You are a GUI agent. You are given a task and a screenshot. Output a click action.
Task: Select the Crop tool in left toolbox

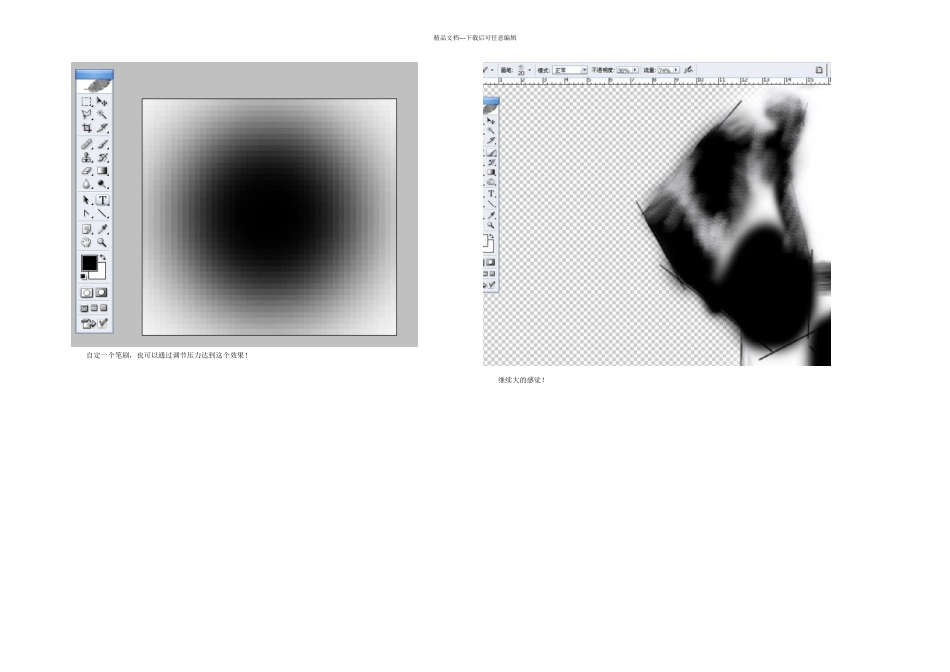pyautogui.click(x=87, y=128)
